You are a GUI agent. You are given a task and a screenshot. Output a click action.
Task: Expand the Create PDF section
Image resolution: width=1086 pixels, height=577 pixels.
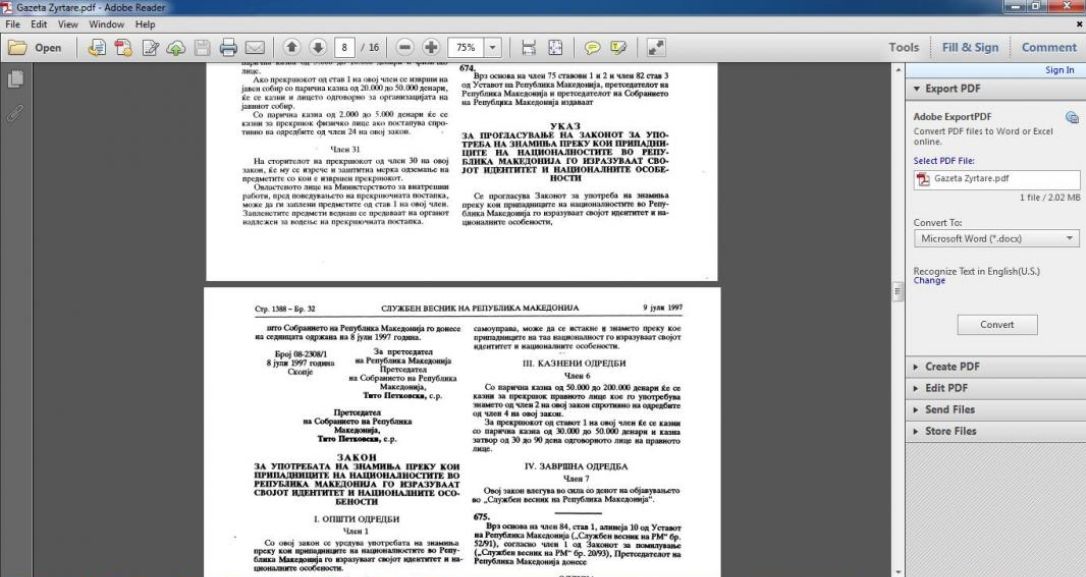952,367
